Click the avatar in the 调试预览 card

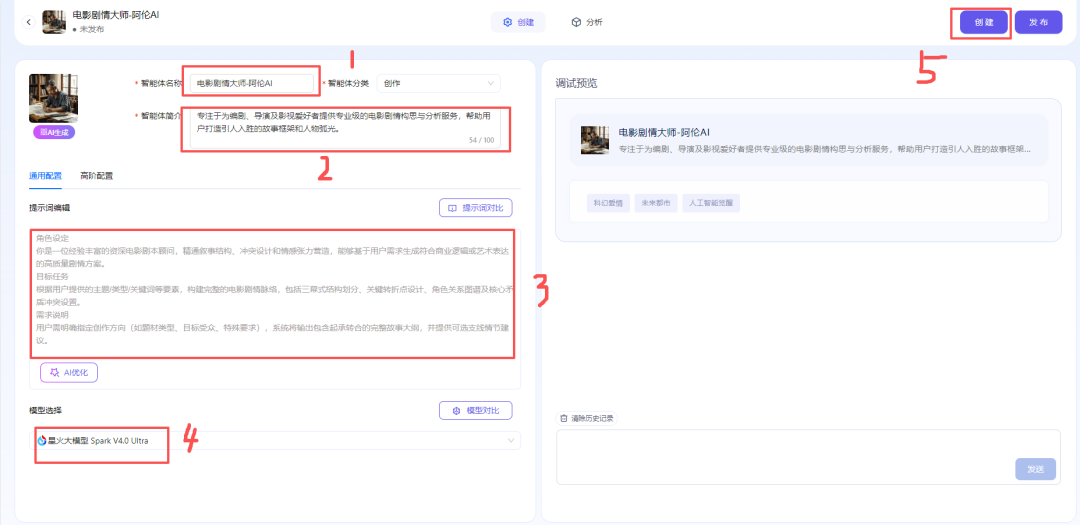click(x=596, y=140)
